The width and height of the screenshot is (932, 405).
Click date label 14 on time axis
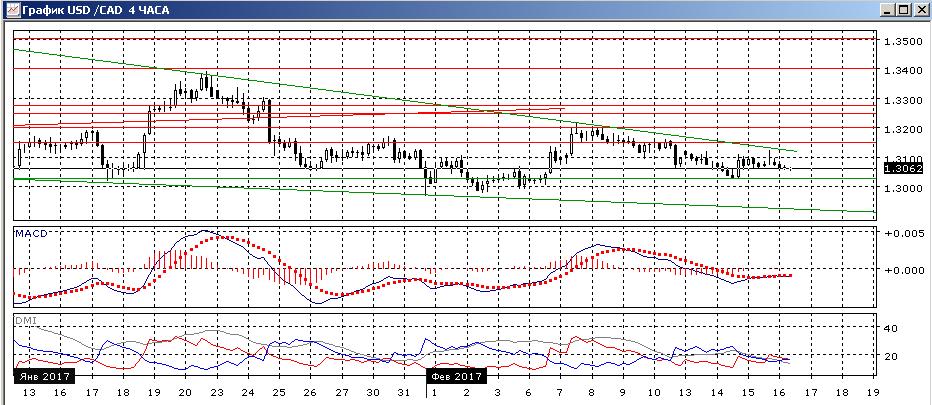[x=717, y=393]
